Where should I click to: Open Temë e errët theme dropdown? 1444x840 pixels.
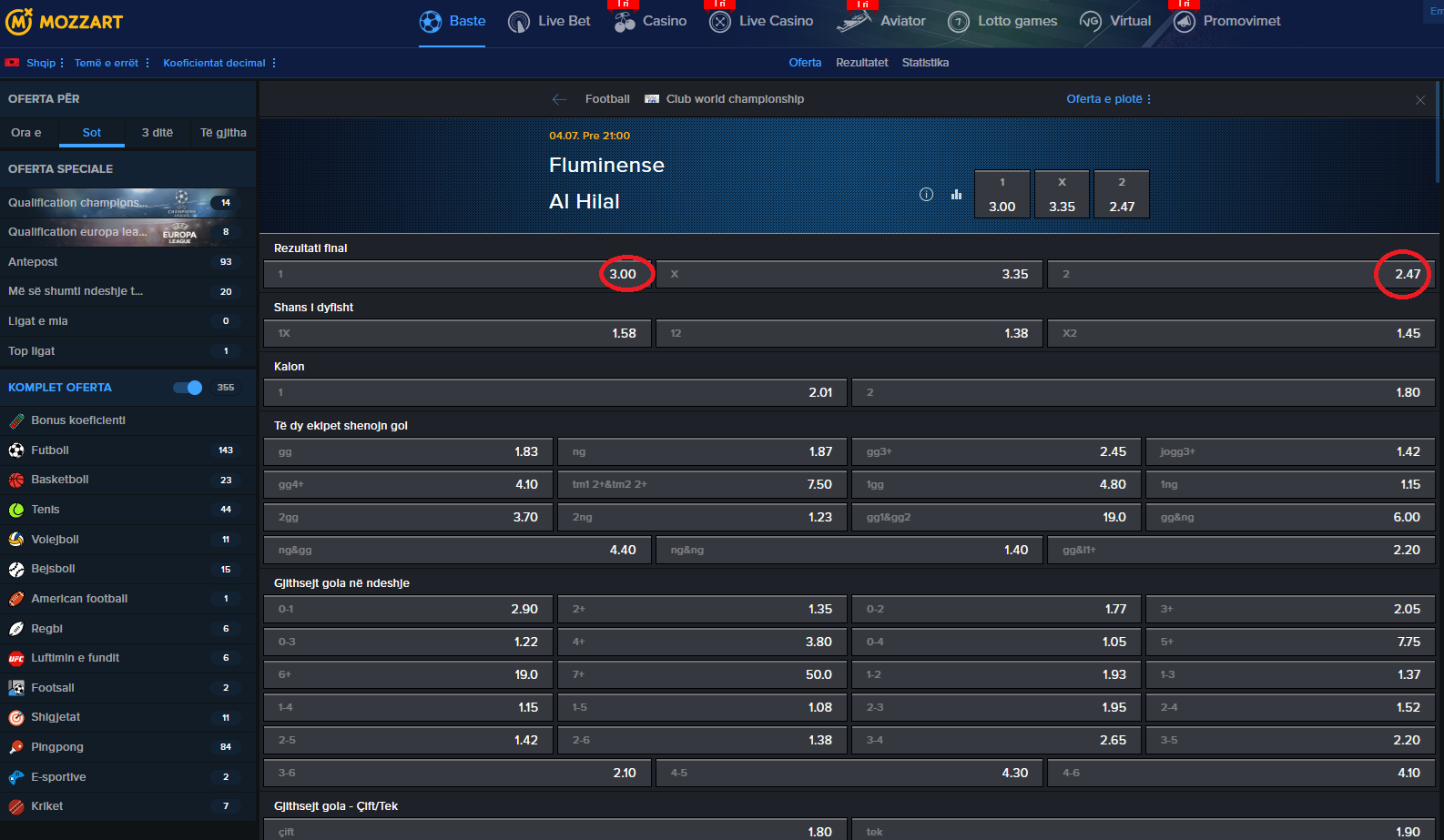pyautogui.click(x=111, y=63)
